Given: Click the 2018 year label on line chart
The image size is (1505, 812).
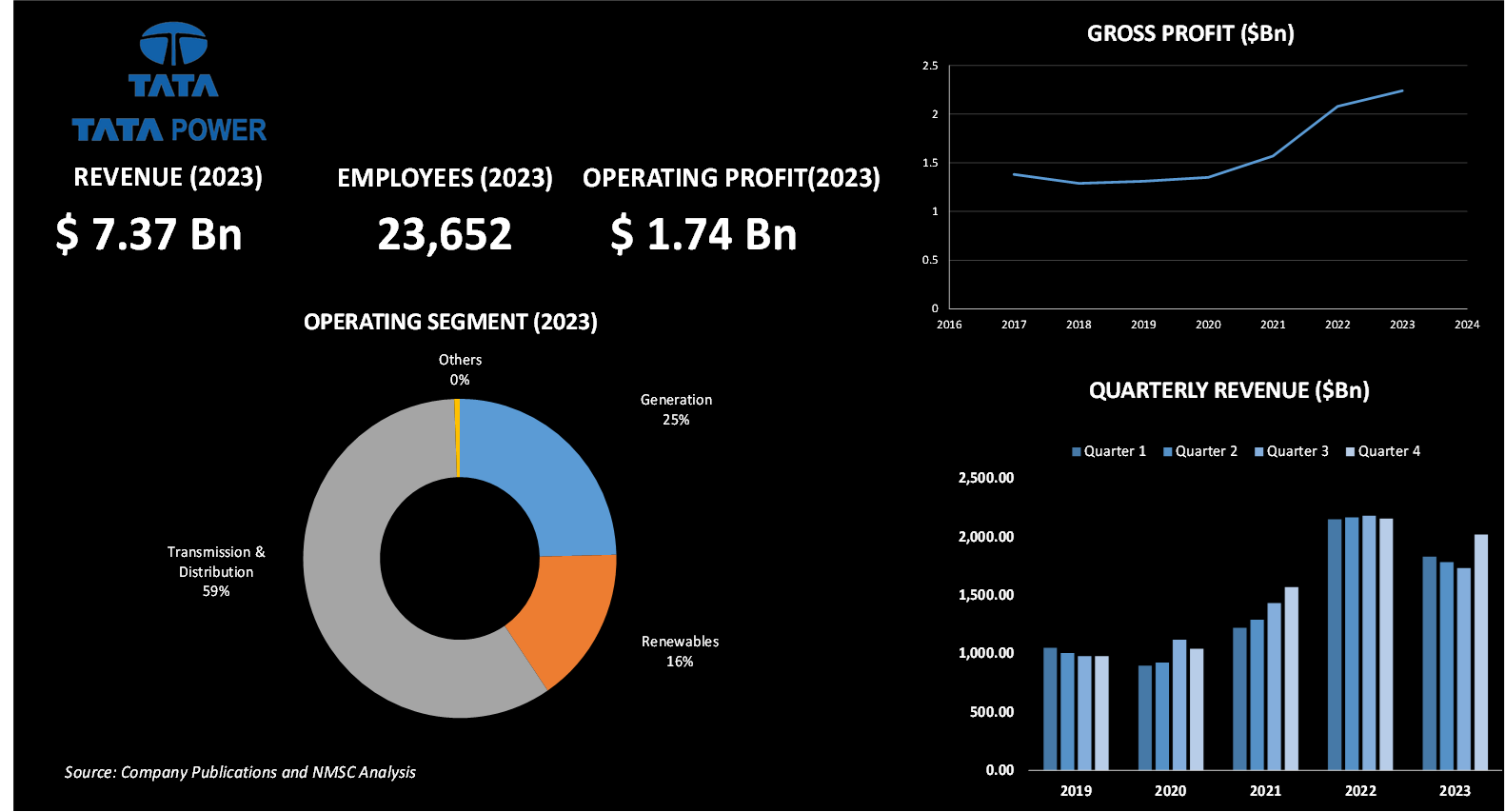Looking at the screenshot, I should pos(1079,325).
